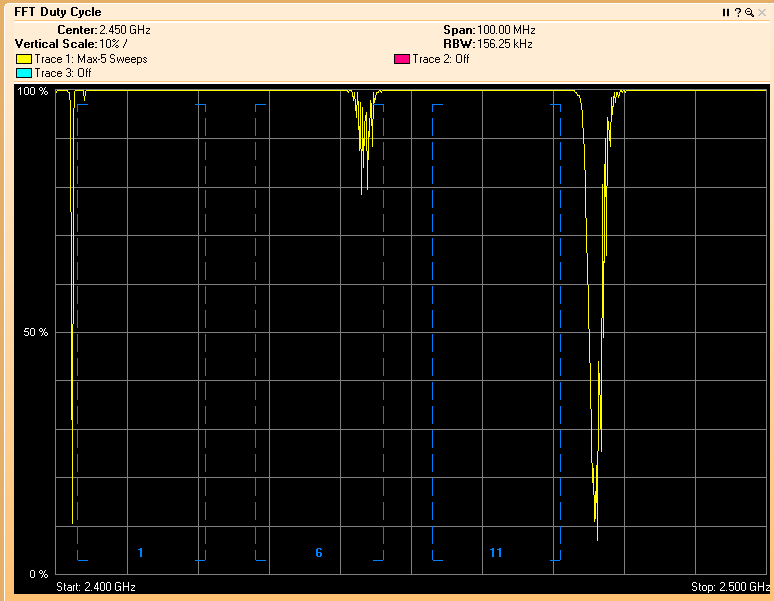Click the channel 1 marker label
The image size is (774, 601).
coord(141,553)
